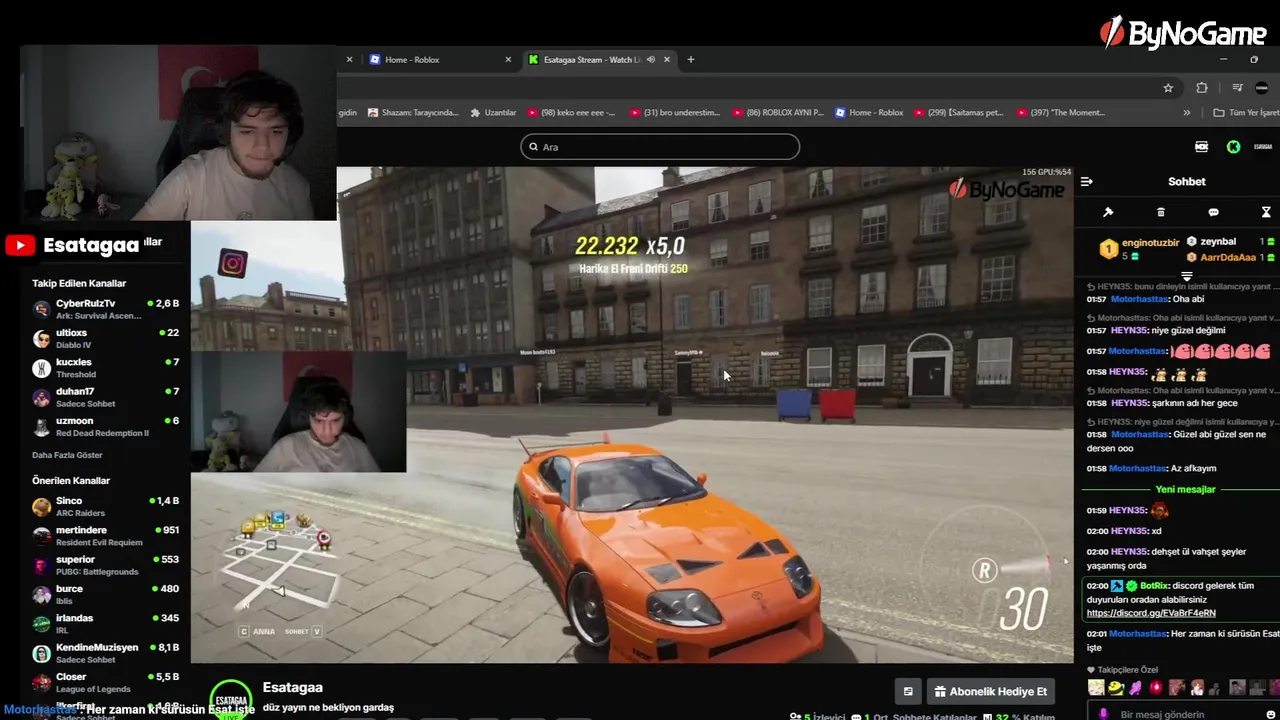Click the Esatagaa streamer avatar below video
The width and height of the screenshot is (1280, 720).
point(231,699)
